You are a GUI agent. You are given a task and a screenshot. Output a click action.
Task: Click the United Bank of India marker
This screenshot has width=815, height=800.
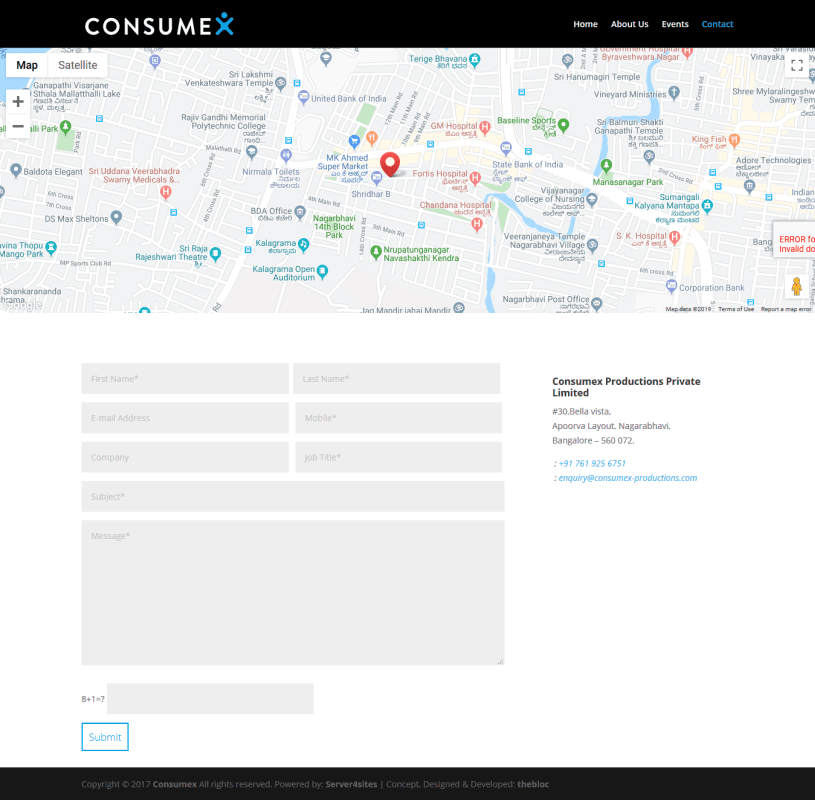pyautogui.click(x=304, y=97)
